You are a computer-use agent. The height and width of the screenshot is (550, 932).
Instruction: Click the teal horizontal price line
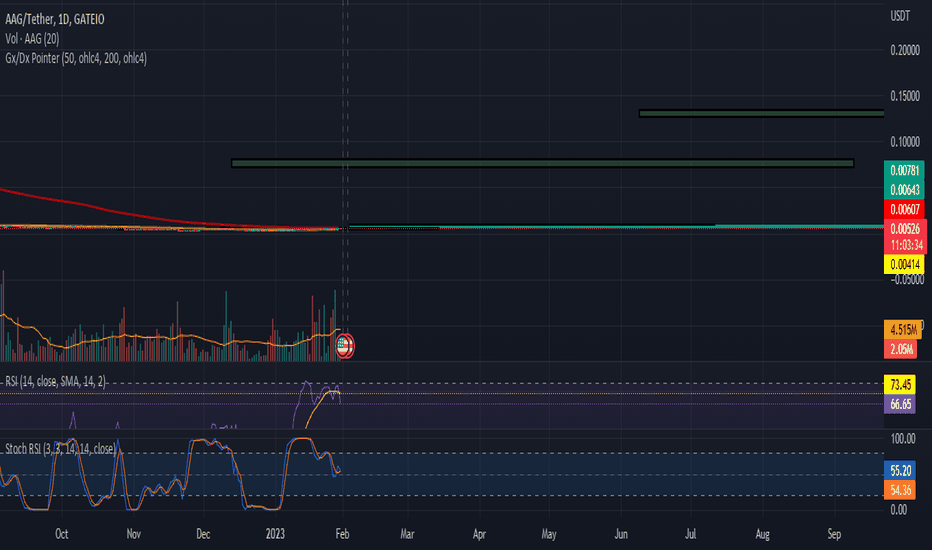click(x=616, y=227)
